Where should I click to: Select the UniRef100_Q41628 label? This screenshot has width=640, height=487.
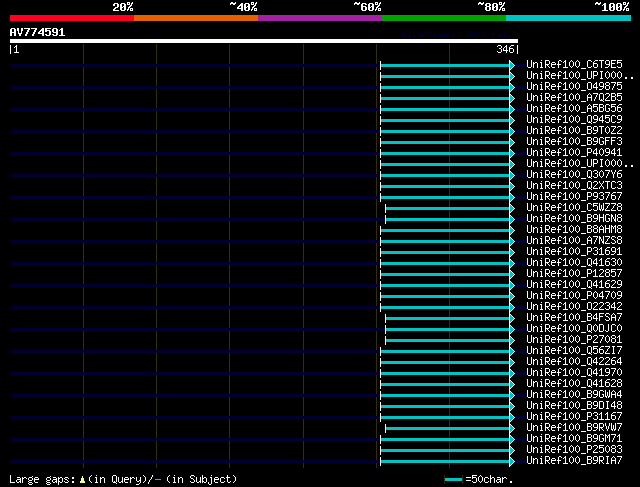click(574, 384)
